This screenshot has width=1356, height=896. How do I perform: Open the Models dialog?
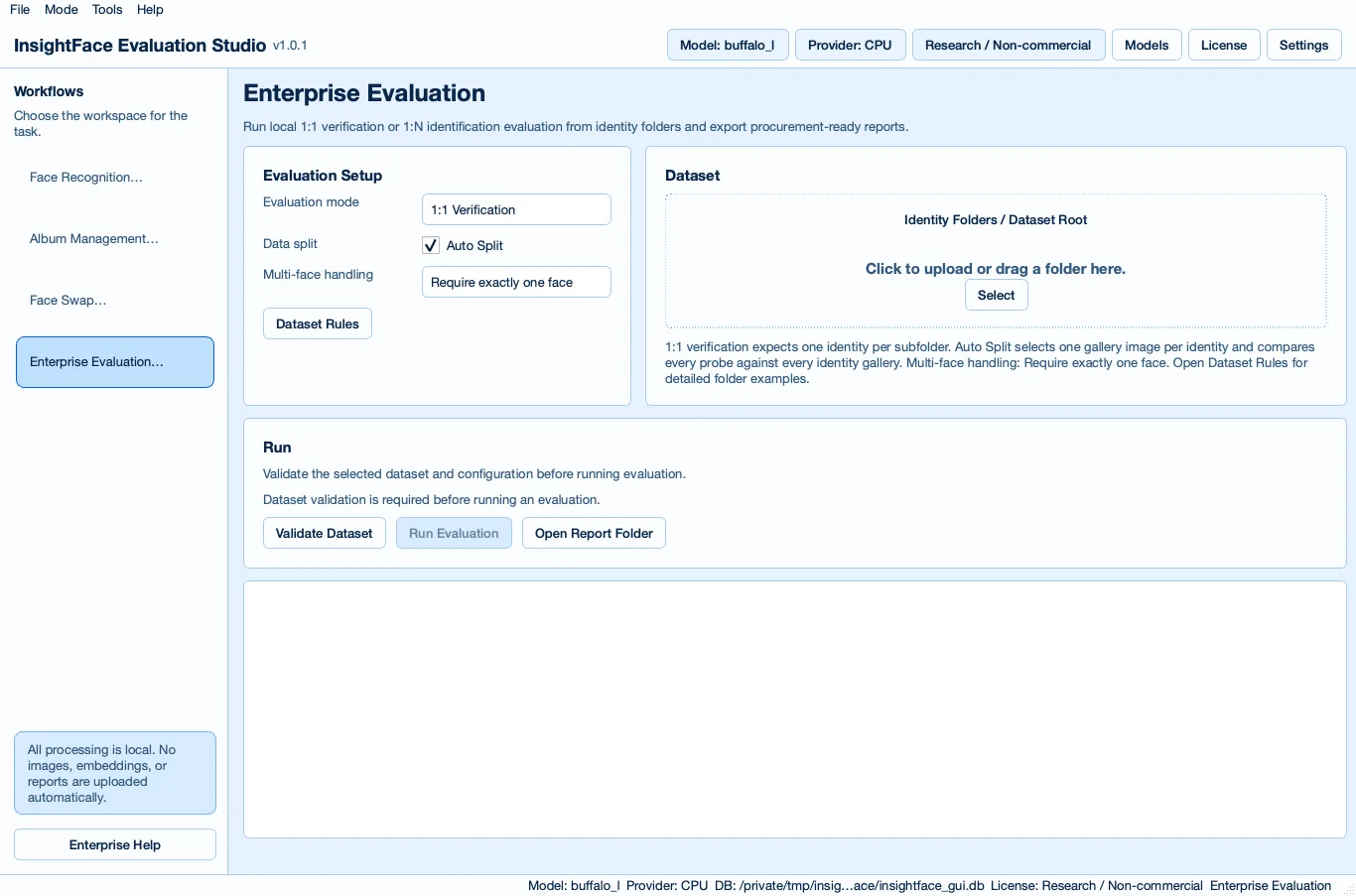click(1147, 45)
